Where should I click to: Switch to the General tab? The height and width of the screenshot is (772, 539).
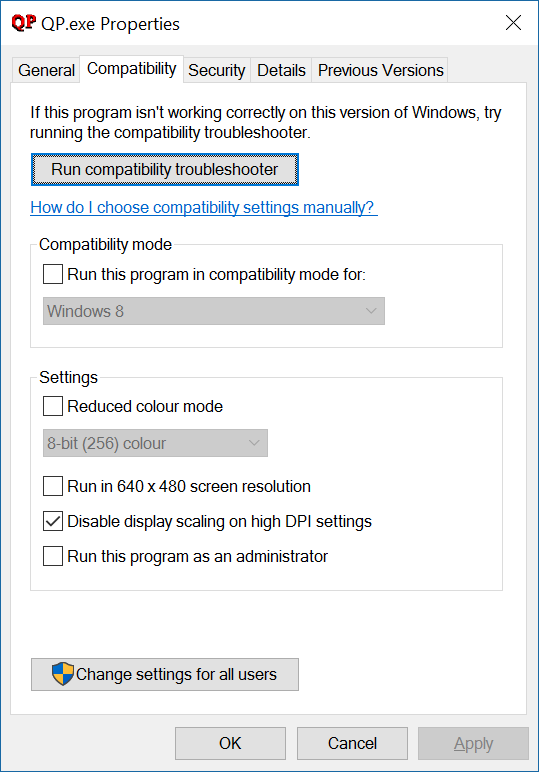(46, 70)
